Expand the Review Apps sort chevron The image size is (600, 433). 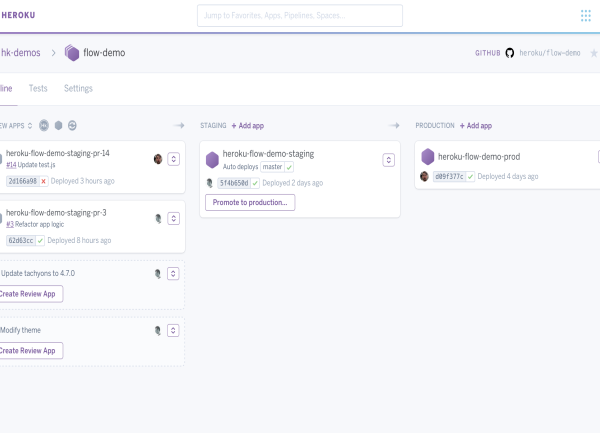30,125
